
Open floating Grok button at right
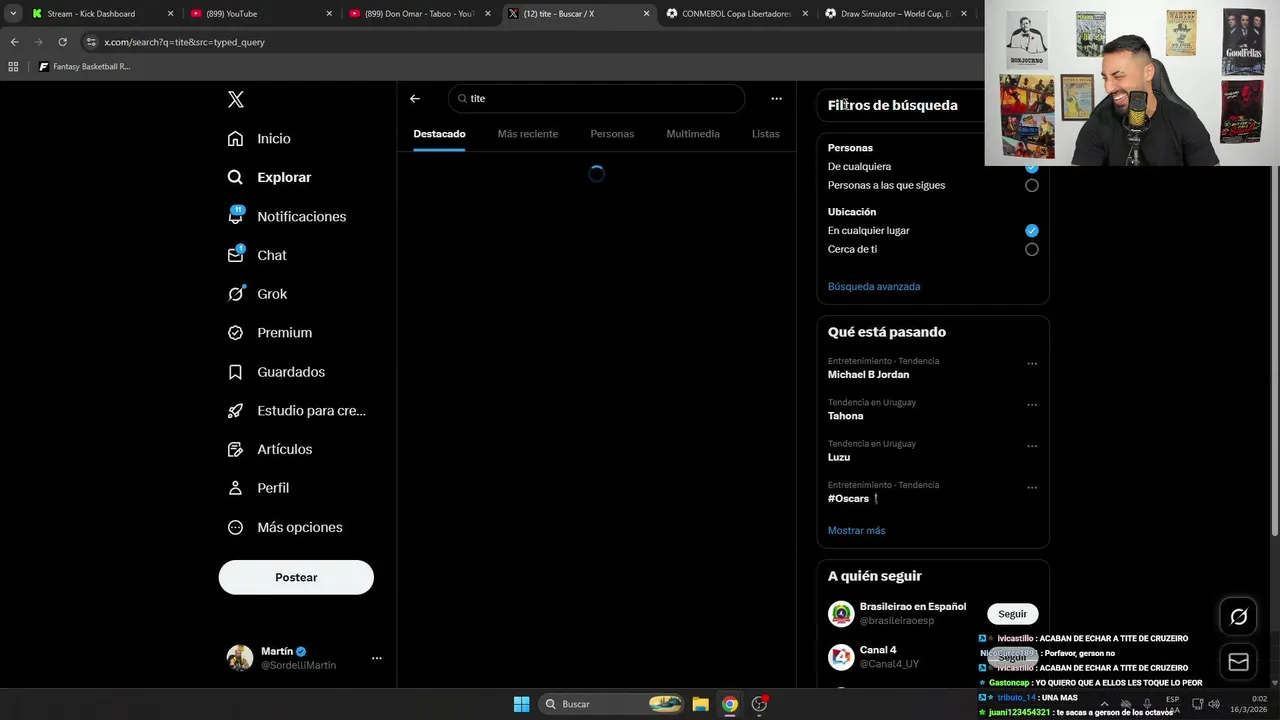tap(1238, 617)
